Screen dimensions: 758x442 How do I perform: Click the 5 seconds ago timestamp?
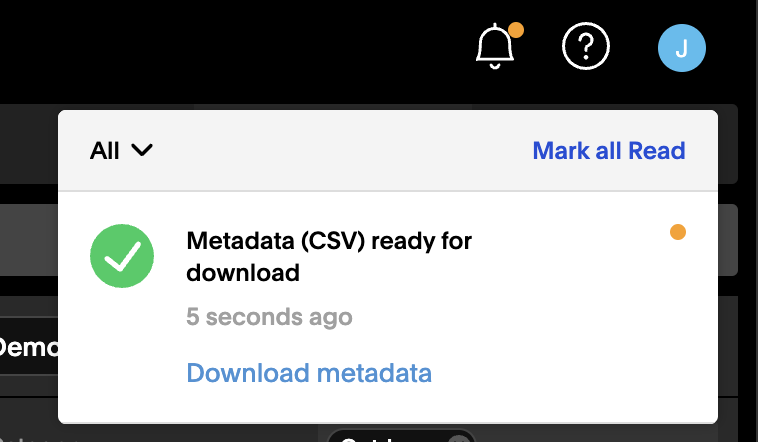point(269,317)
